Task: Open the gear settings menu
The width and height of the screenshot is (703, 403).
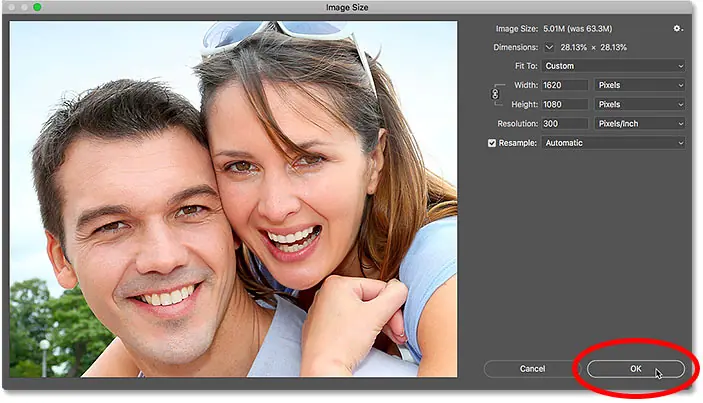Action: [x=677, y=29]
